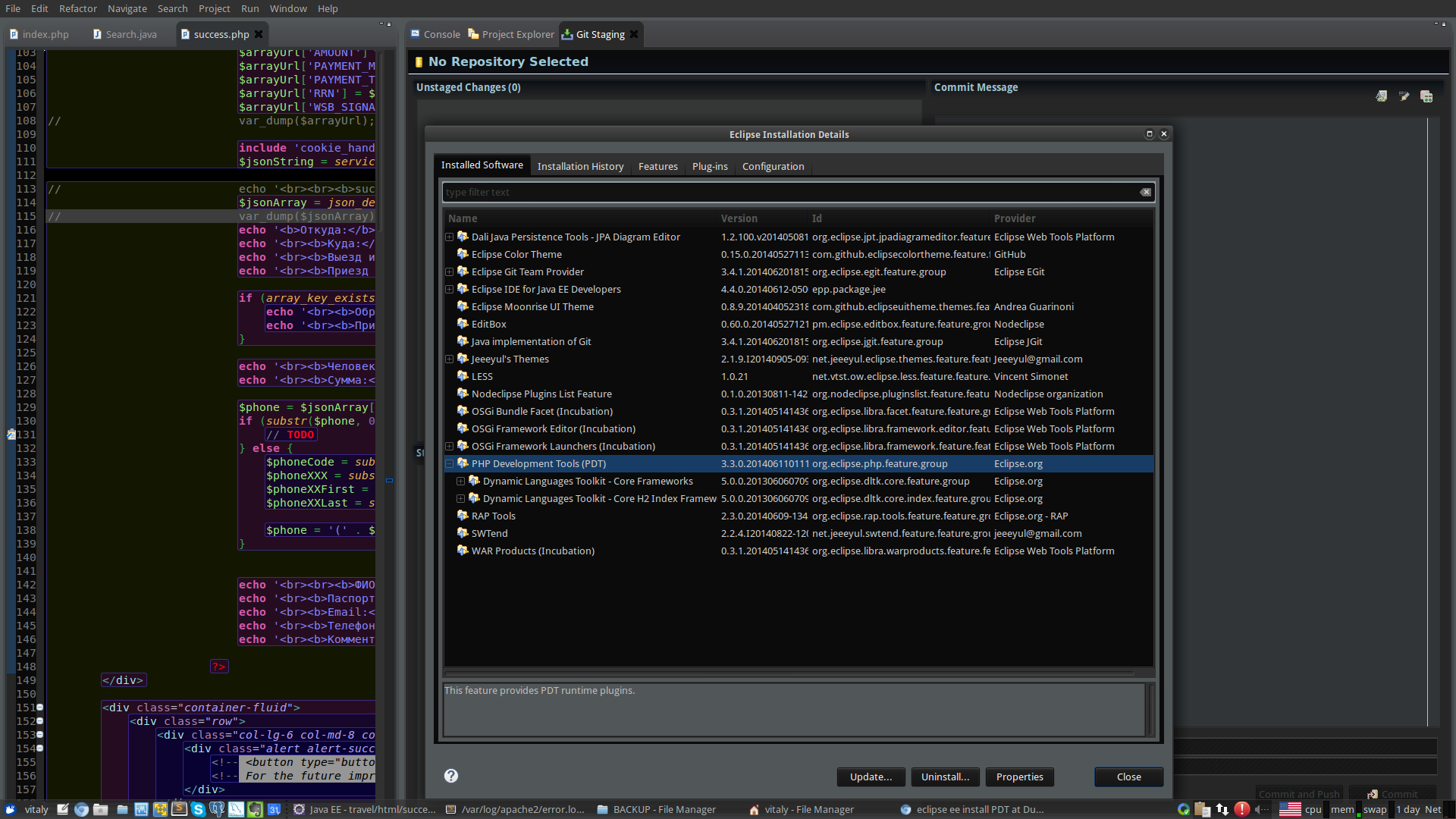Viewport: 1456px width, 819px height.
Task: Close the success.php editor tab
Action: pyautogui.click(x=259, y=34)
